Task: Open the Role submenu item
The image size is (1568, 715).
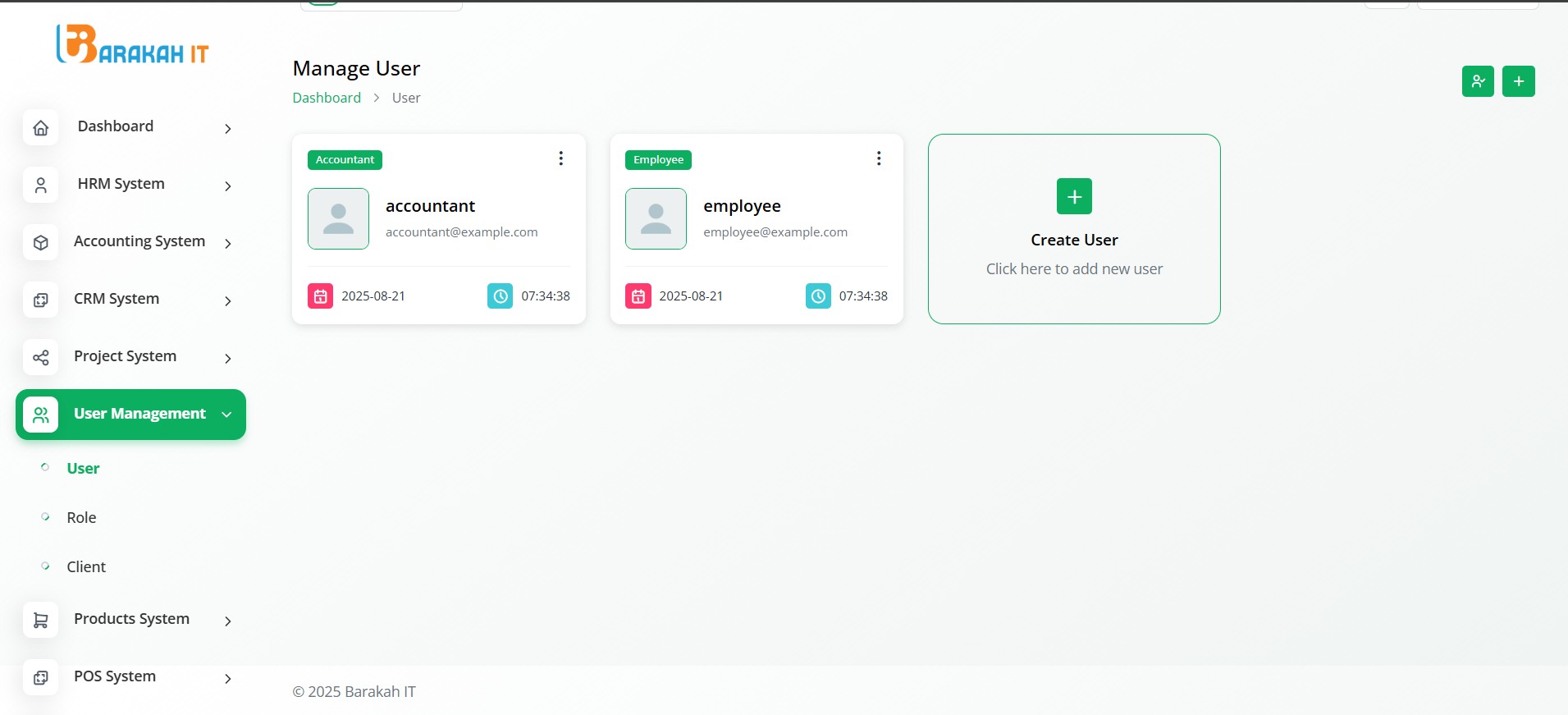Action: (81, 518)
